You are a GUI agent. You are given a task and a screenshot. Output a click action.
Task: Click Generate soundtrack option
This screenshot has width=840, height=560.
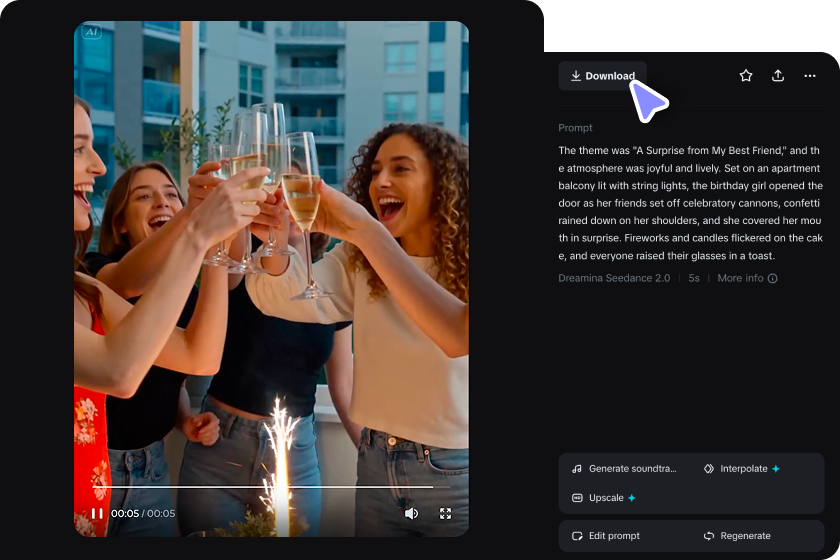[625, 468]
